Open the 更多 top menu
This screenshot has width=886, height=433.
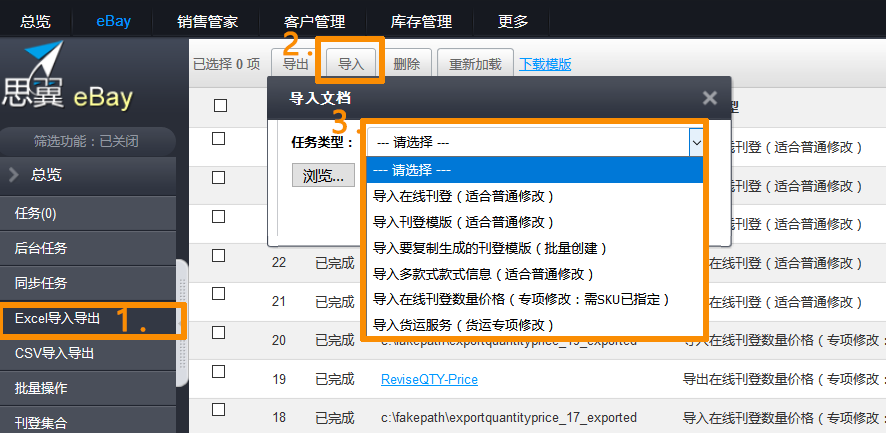pyautogui.click(x=513, y=22)
